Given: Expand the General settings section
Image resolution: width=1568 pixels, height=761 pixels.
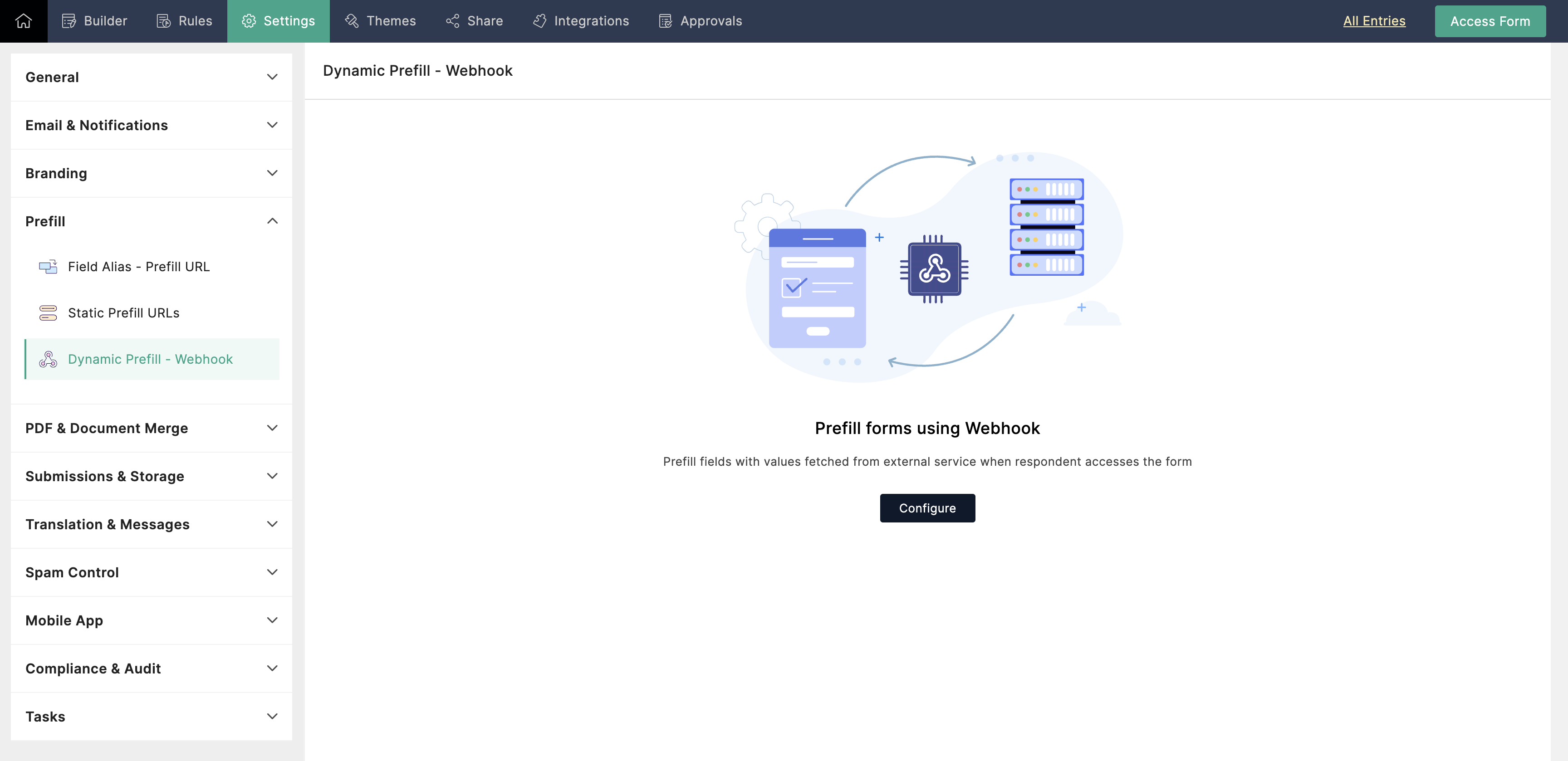Looking at the screenshot, I should click(x=272, y=77).
